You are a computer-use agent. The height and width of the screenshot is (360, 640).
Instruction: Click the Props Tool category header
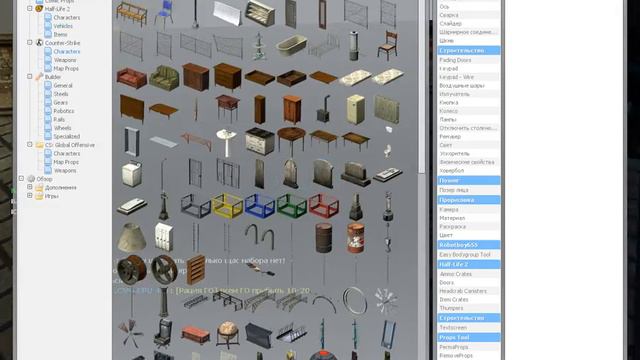click(469, 338)
